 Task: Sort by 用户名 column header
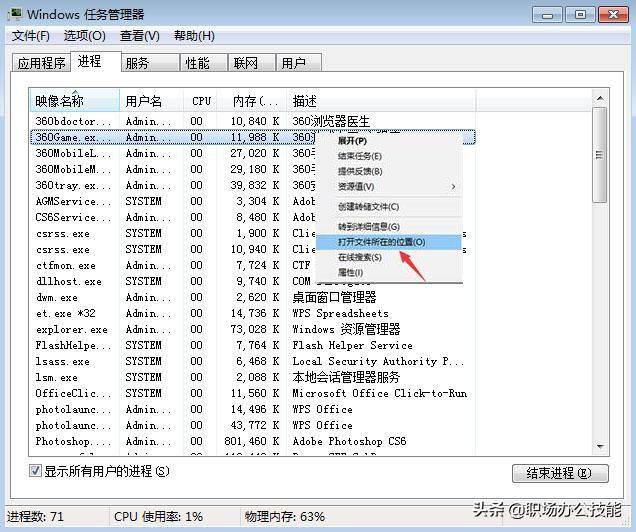tap(151, 101)
